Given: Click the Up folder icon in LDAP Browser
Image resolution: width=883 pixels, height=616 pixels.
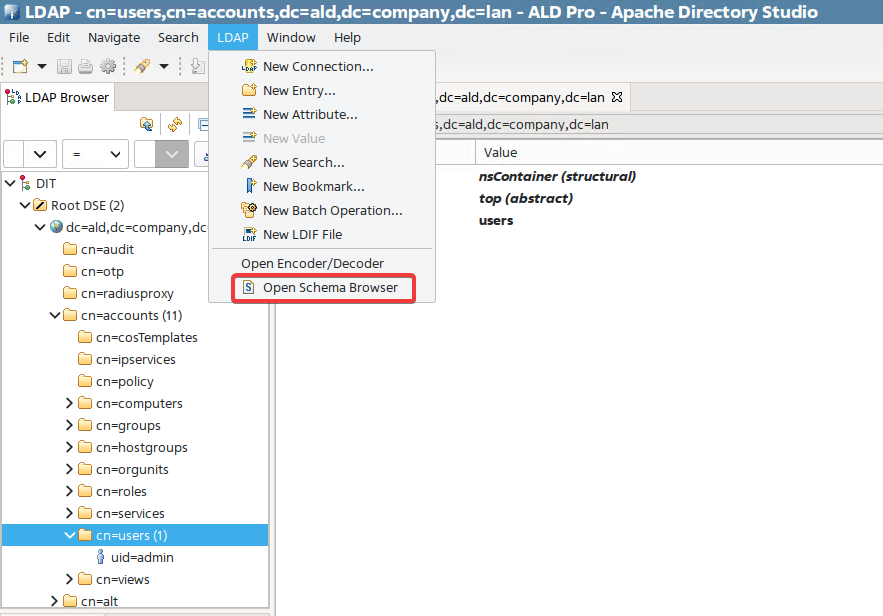Looking at the screenshot, I should 146,124.
